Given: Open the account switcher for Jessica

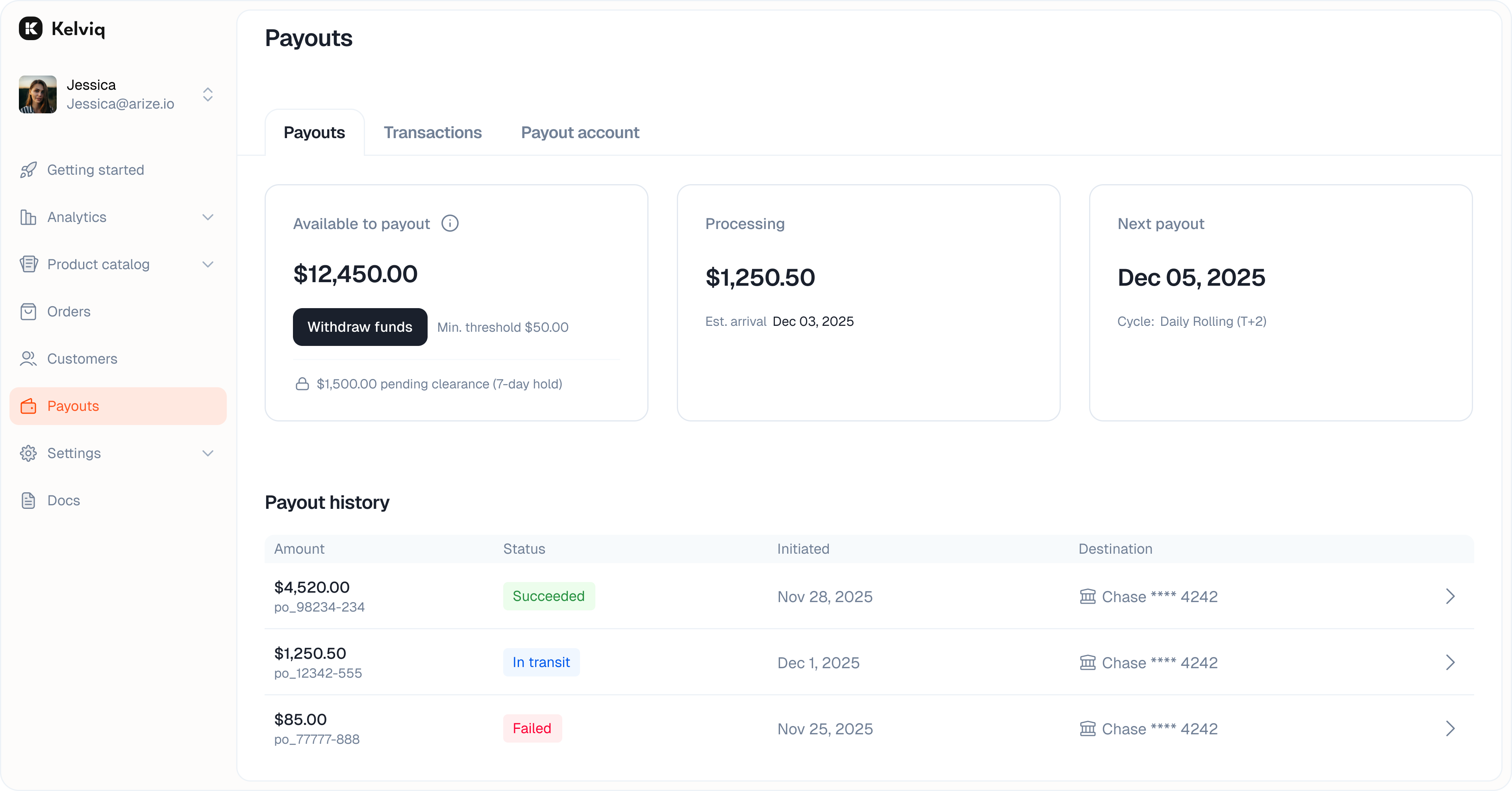Looking at the screenshot, I should pyautogui.click(x=208, y=94).
